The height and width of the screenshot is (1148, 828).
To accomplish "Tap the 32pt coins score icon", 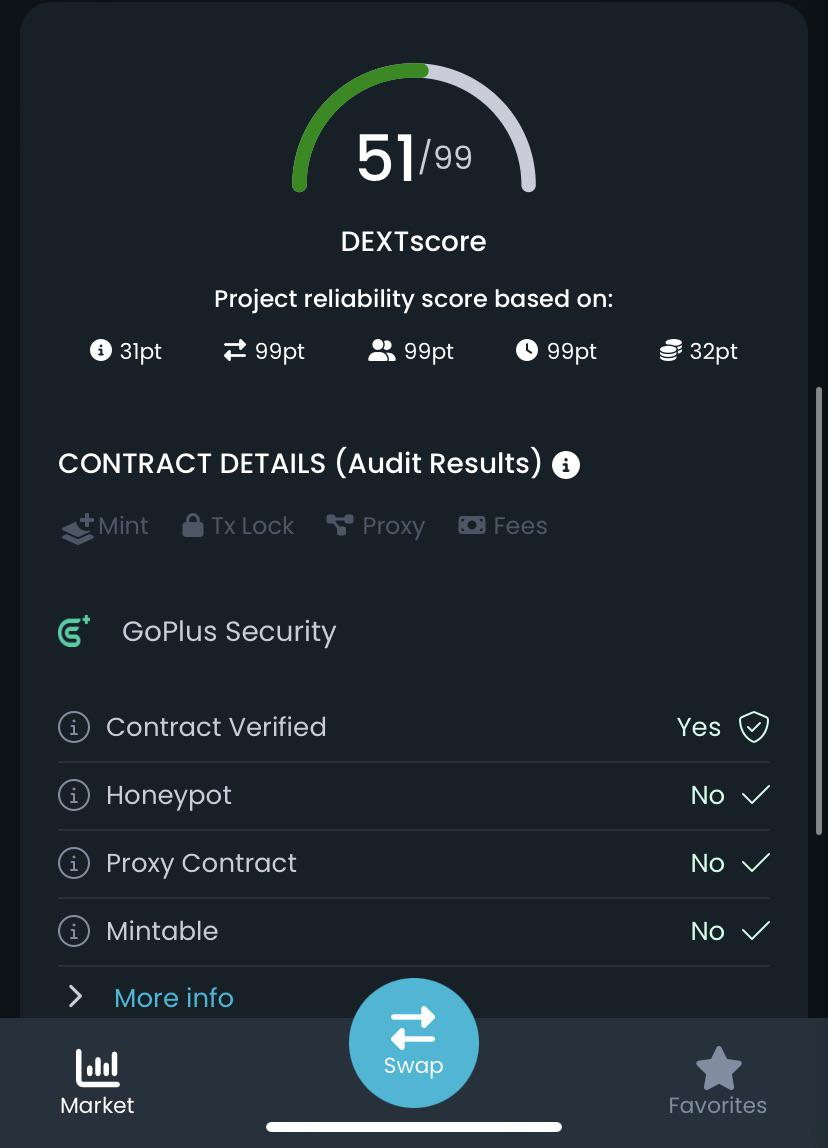I will point(670,351).
